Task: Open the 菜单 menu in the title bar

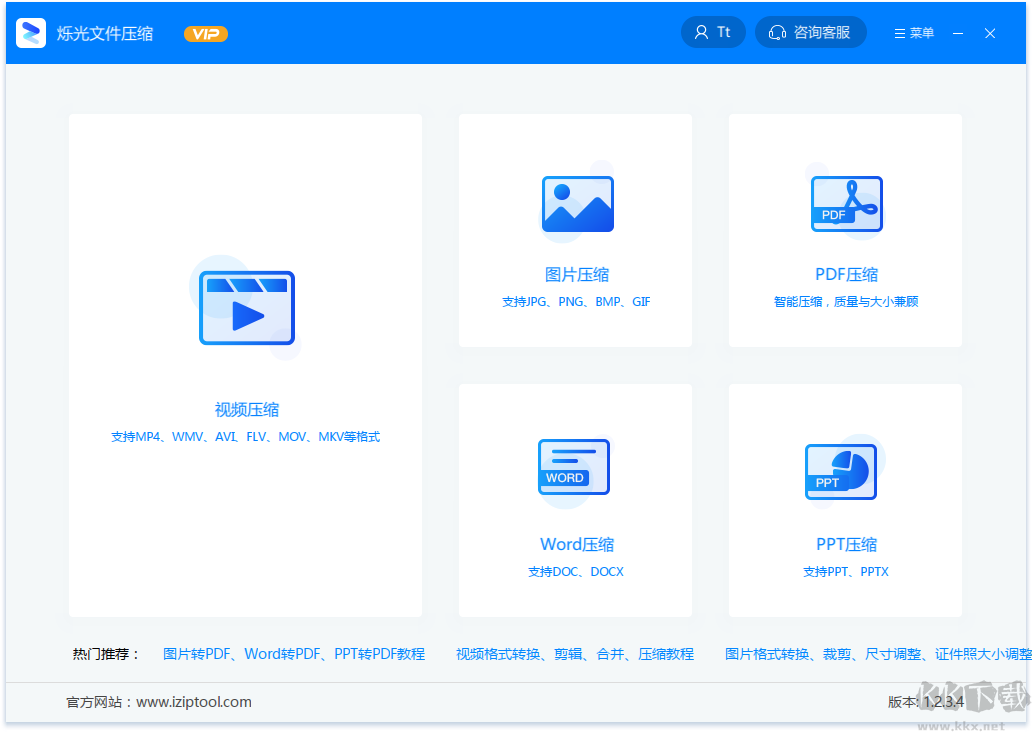Action: [x=913, y=32]
